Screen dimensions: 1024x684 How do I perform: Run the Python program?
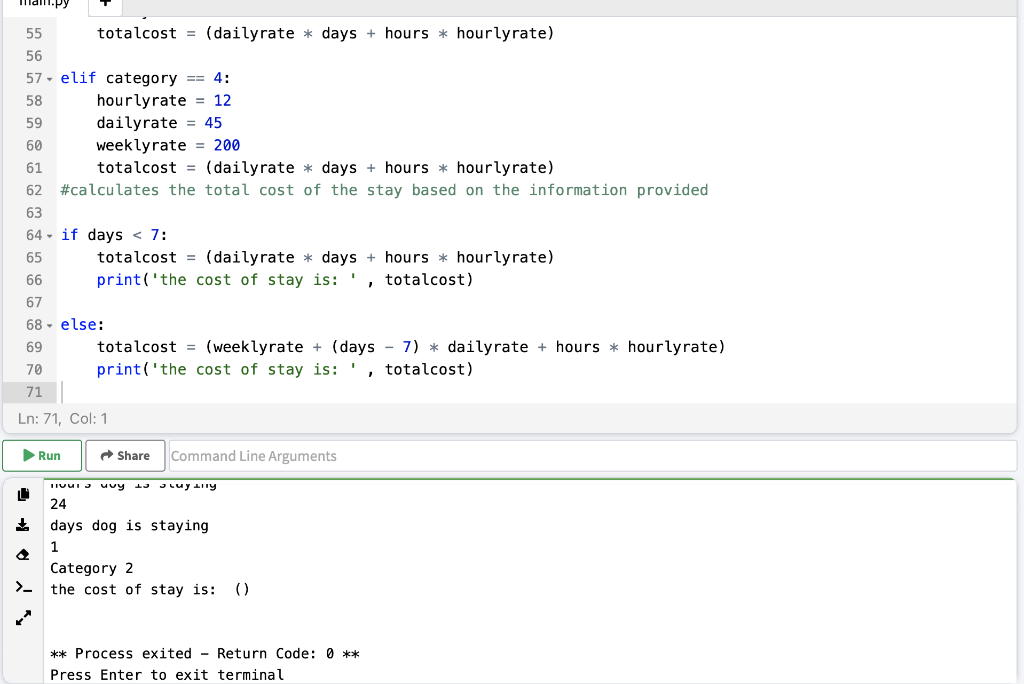click(x=42, y=455)
